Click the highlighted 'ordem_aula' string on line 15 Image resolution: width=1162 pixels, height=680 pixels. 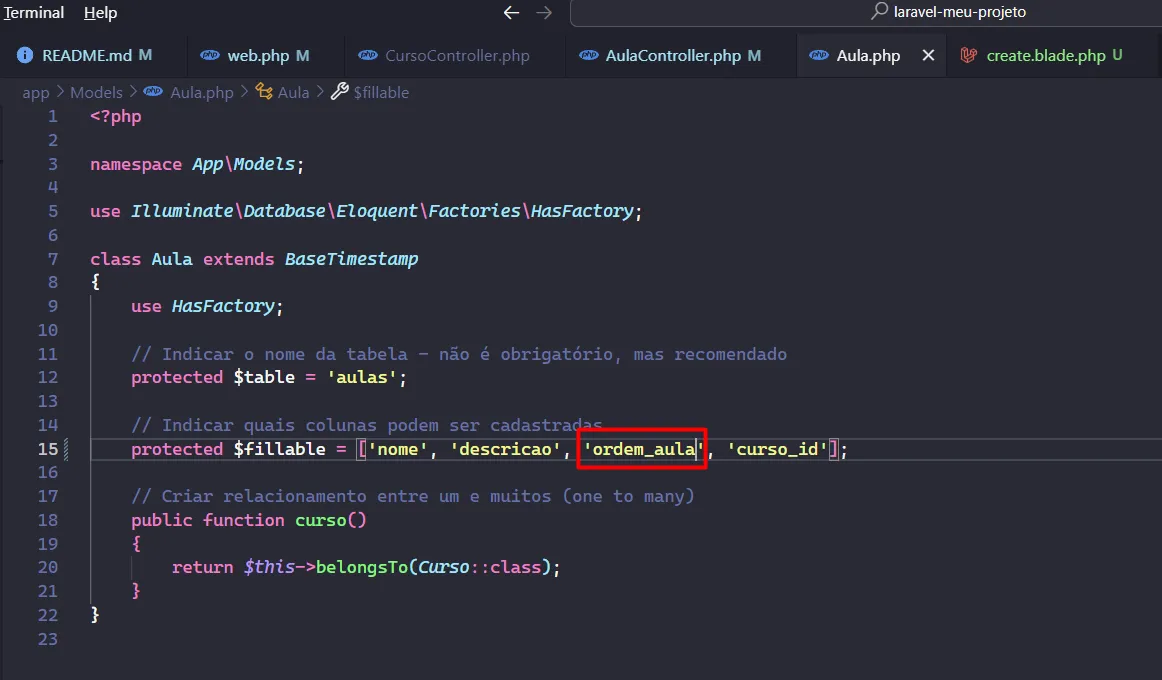(x=641, y=449)
